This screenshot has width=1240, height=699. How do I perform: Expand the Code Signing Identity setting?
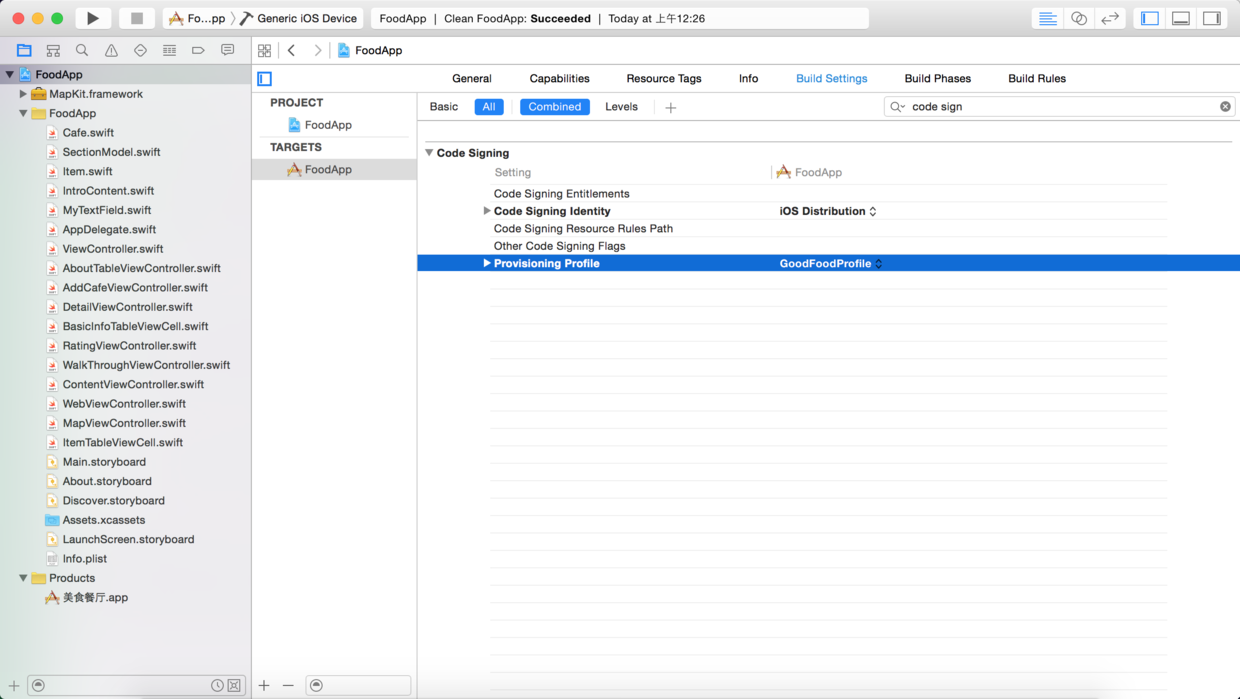[x=487, y=211]
